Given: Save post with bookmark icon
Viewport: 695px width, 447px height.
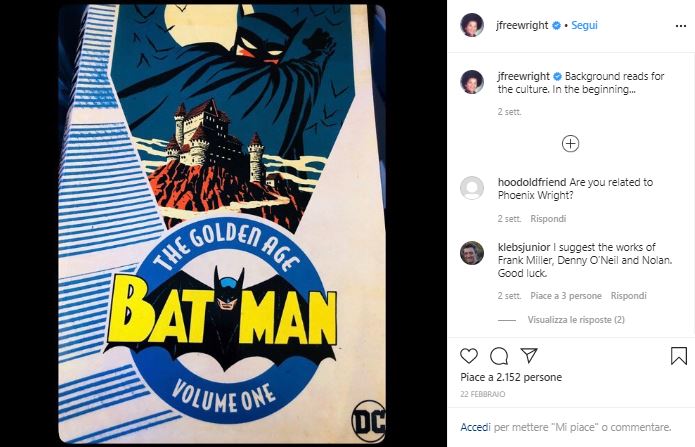Looking at the screenshot, I should point(679,356).
